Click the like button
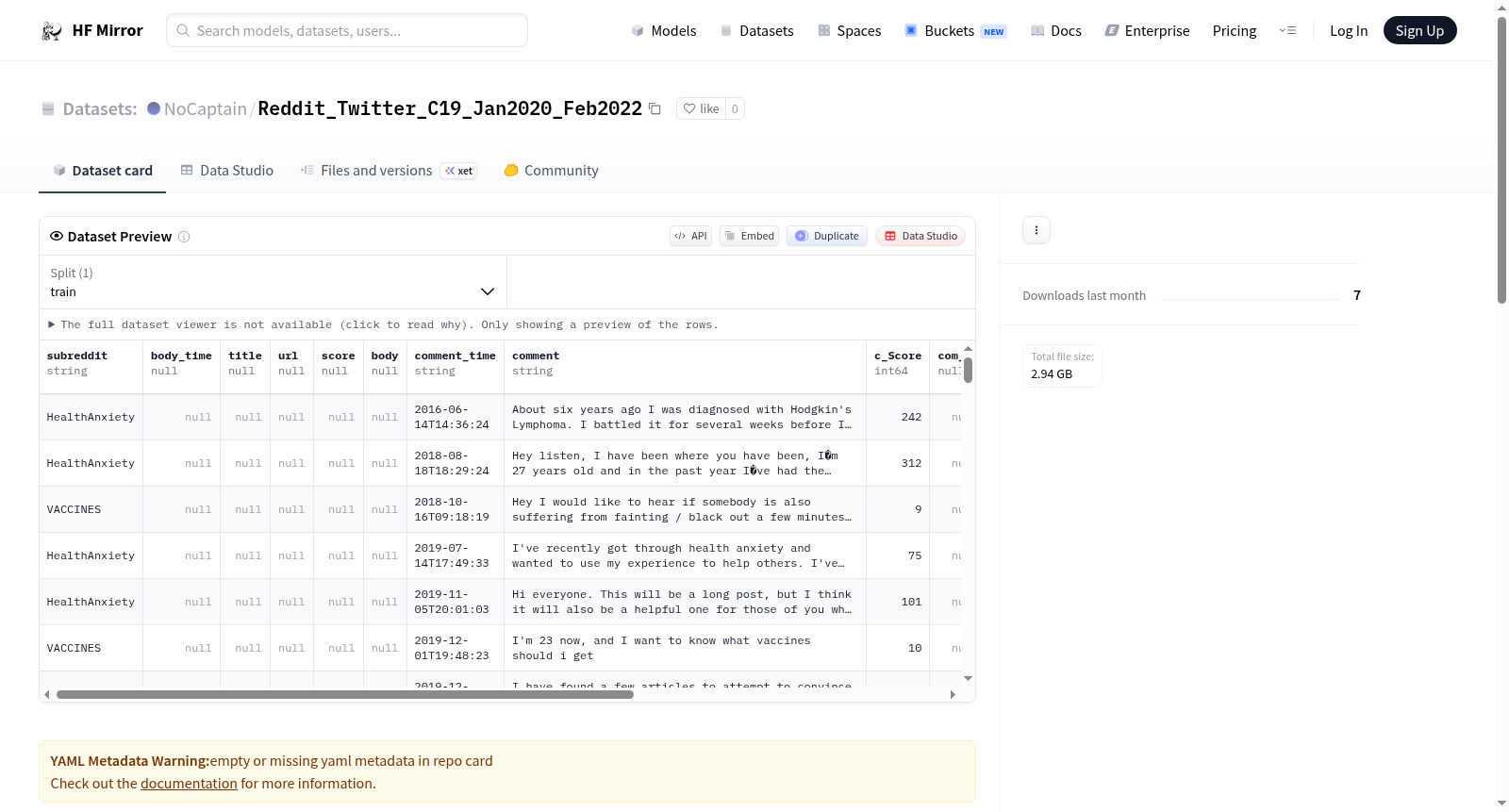The width and height of the screenshot is (1509, 812). point(701,108)
